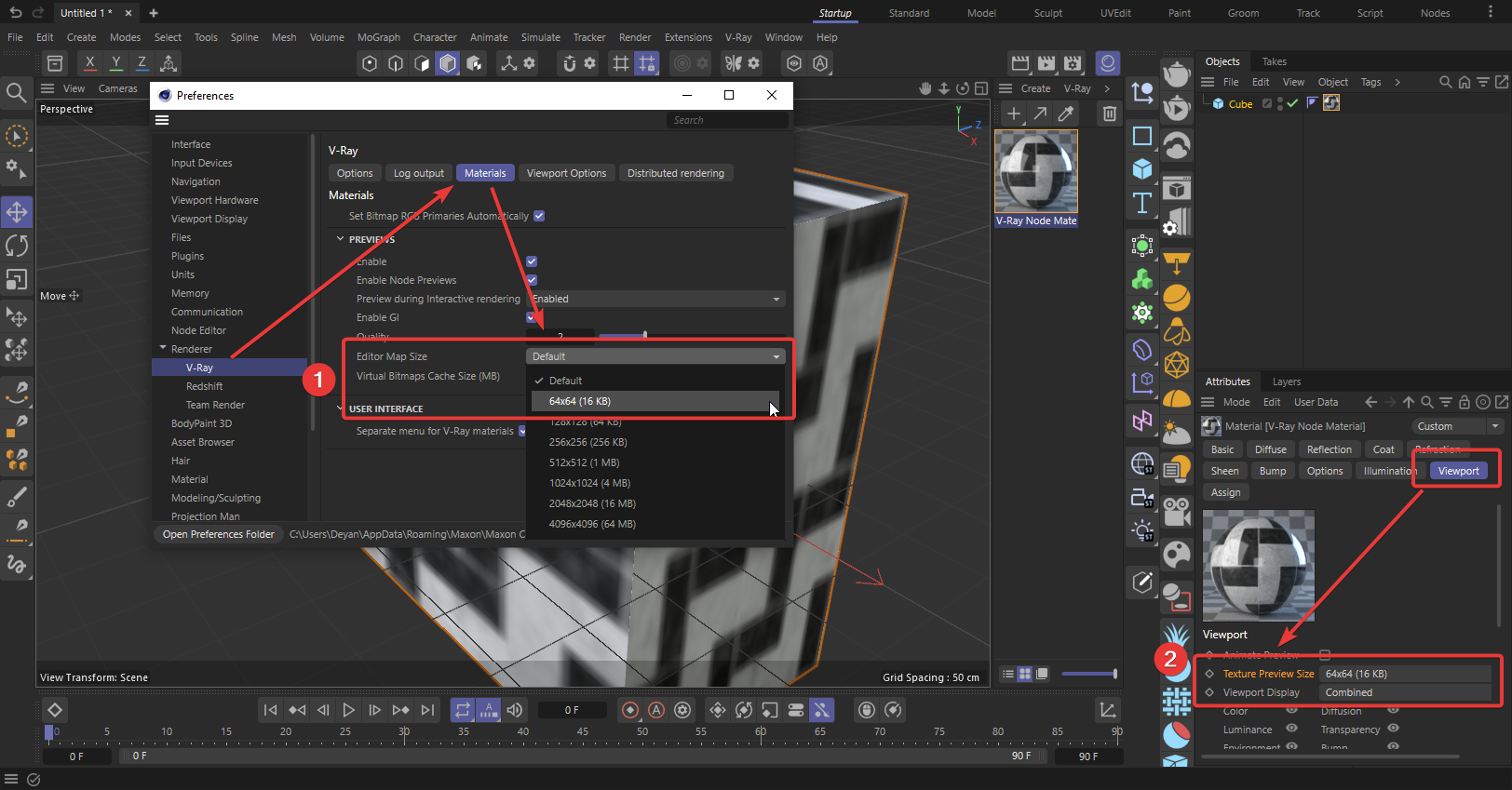Collapse the PREVIEWS section
1512x790 pixels.
coord(340,239)
